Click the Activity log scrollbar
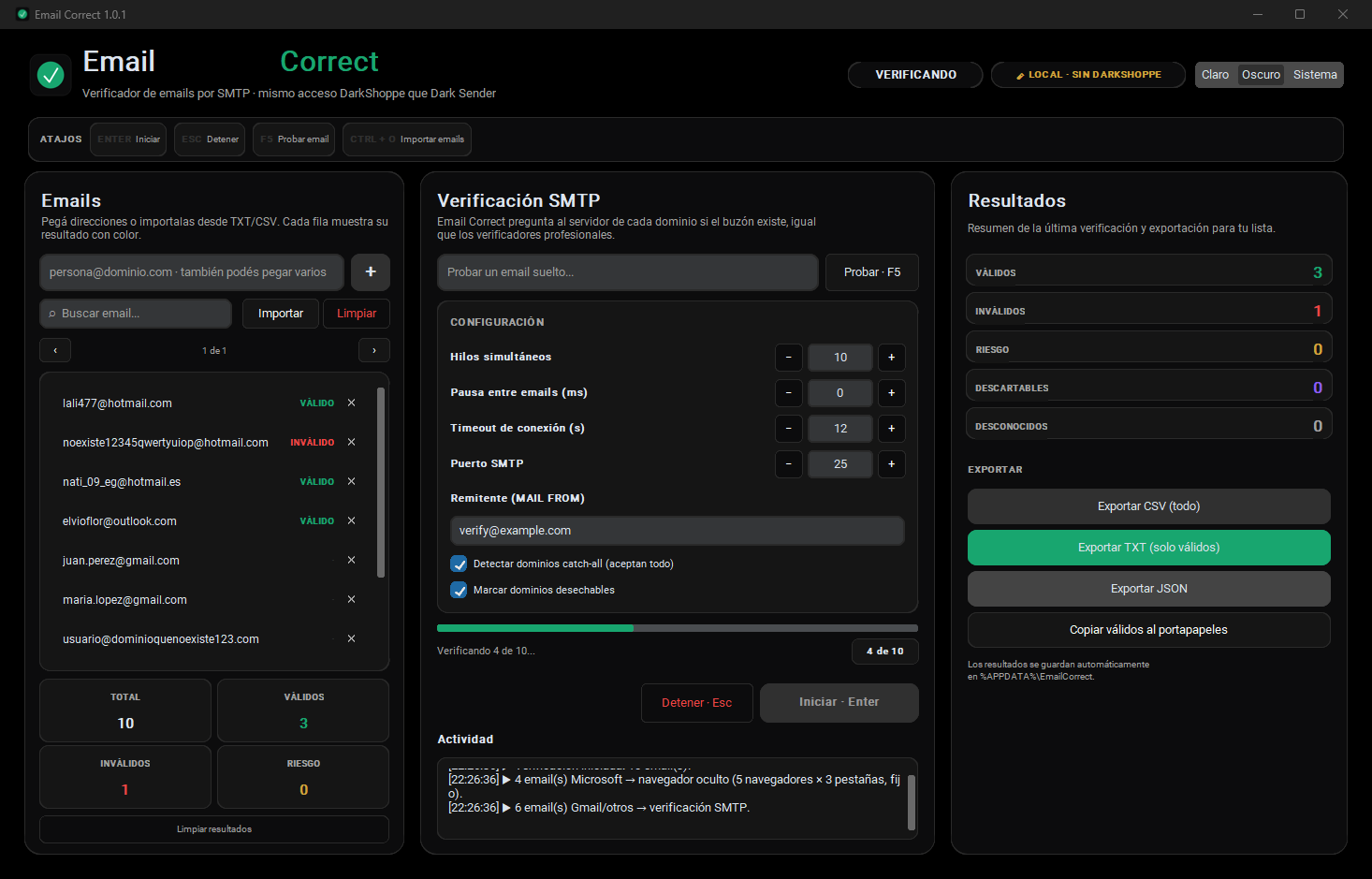The image size is (1372, 879). (x=912, y=802)
